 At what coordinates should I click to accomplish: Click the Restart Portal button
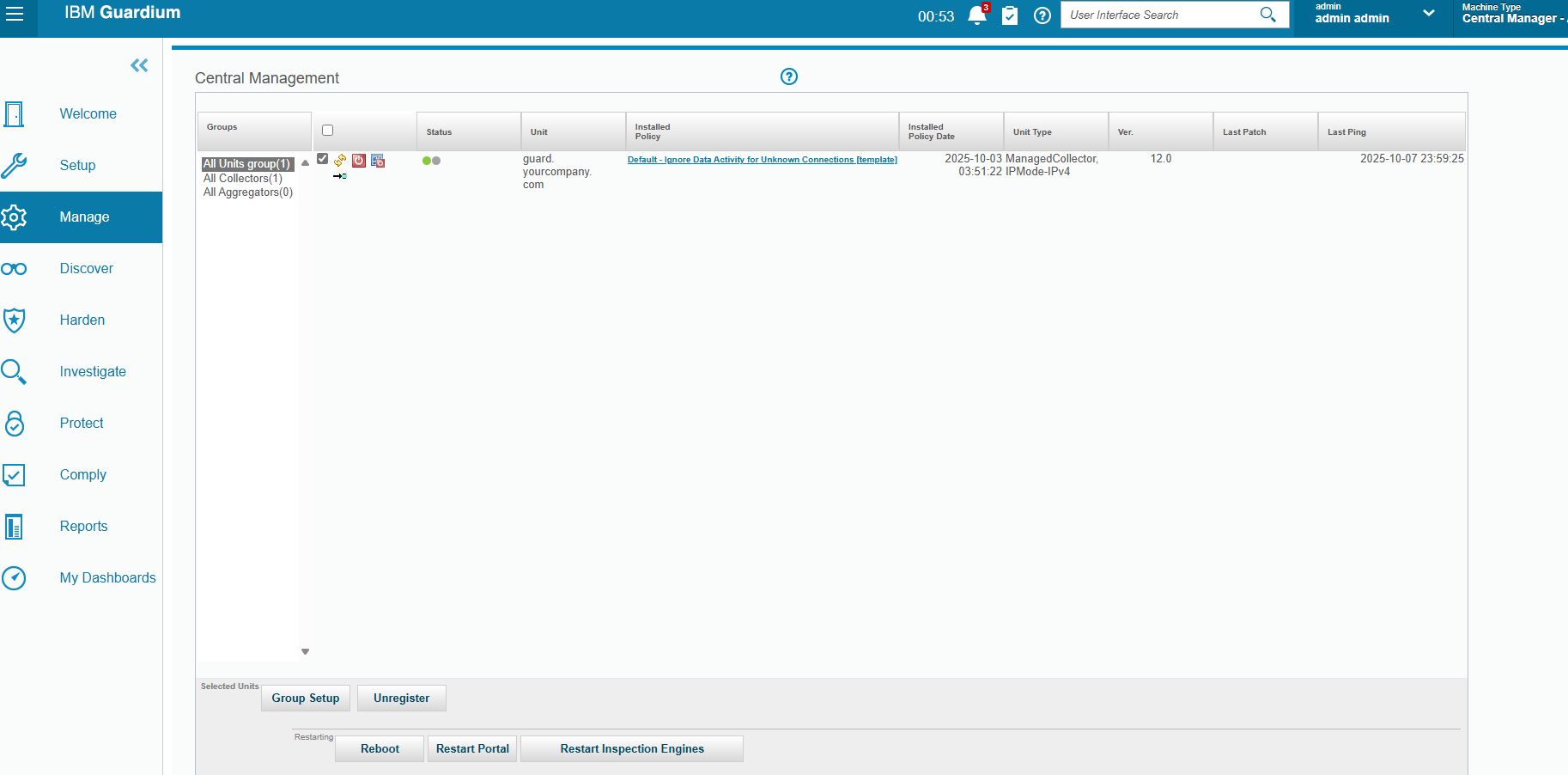[x=472, y=749]
